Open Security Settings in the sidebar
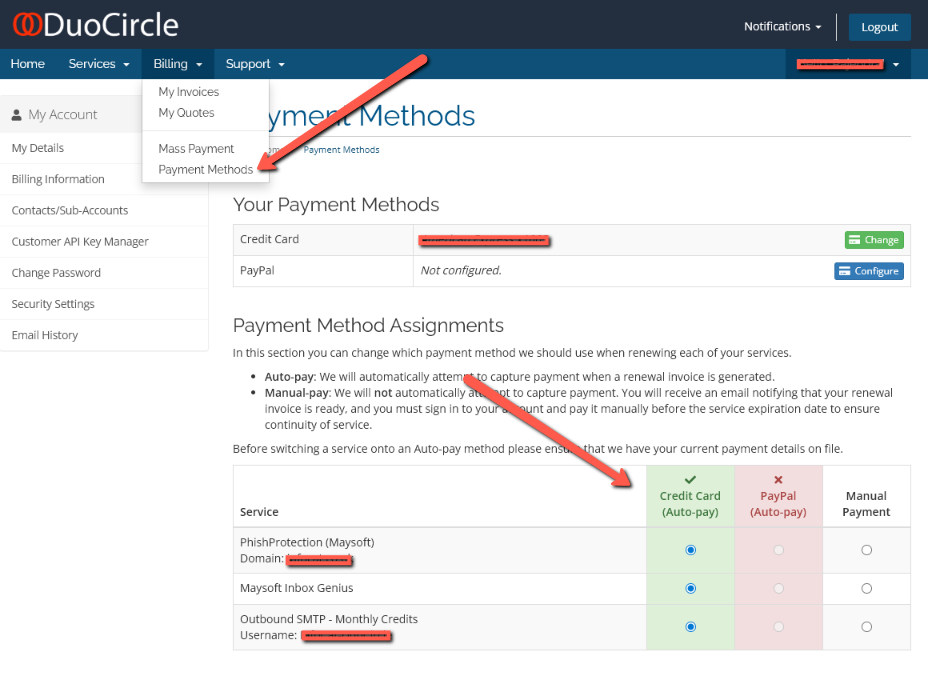928x676 pixels. click(x=104, y=304)
